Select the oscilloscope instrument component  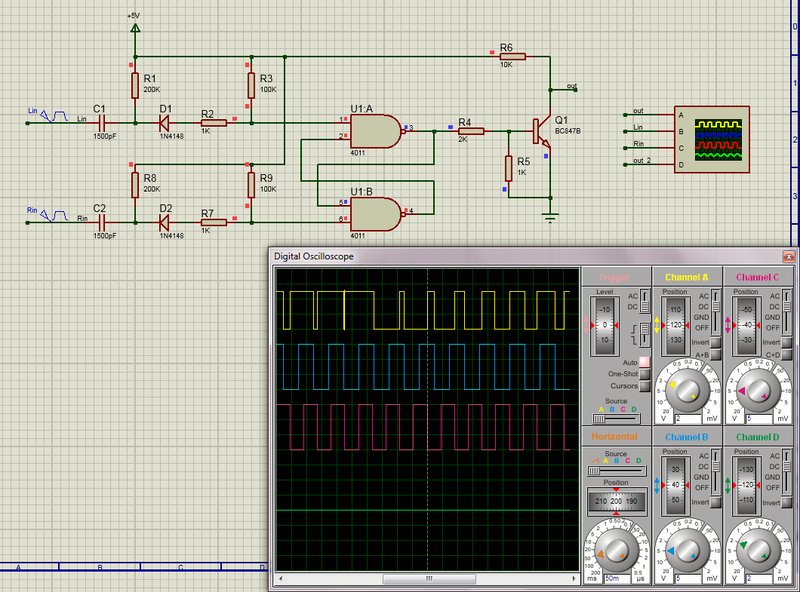(712, 139)
